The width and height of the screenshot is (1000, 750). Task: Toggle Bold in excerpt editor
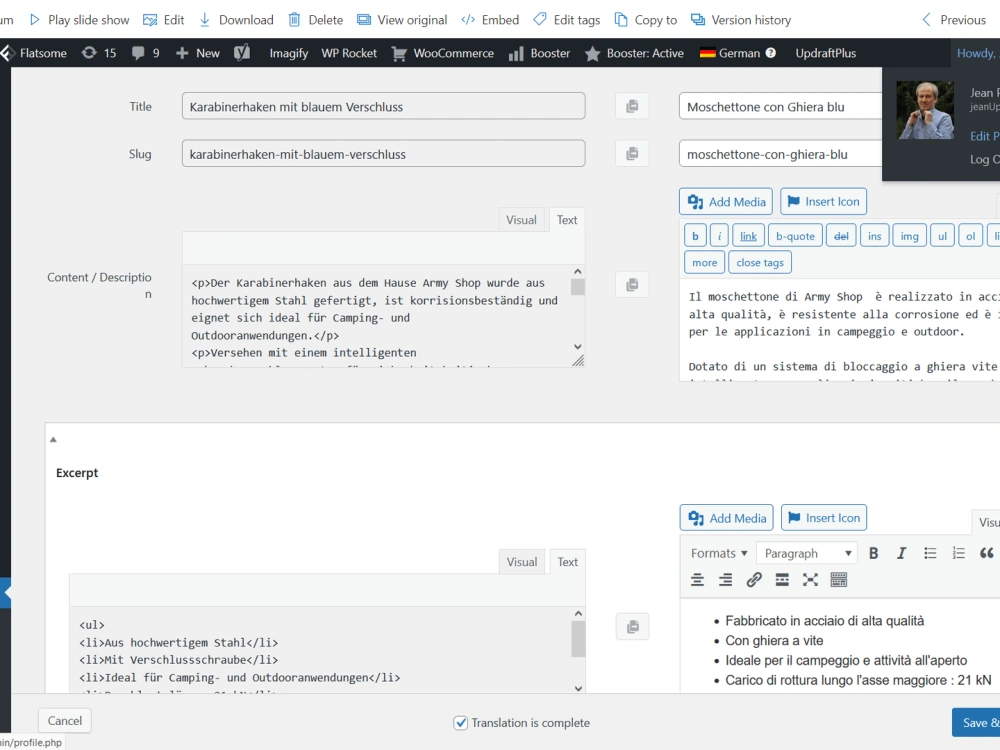[x=874, y=553]
